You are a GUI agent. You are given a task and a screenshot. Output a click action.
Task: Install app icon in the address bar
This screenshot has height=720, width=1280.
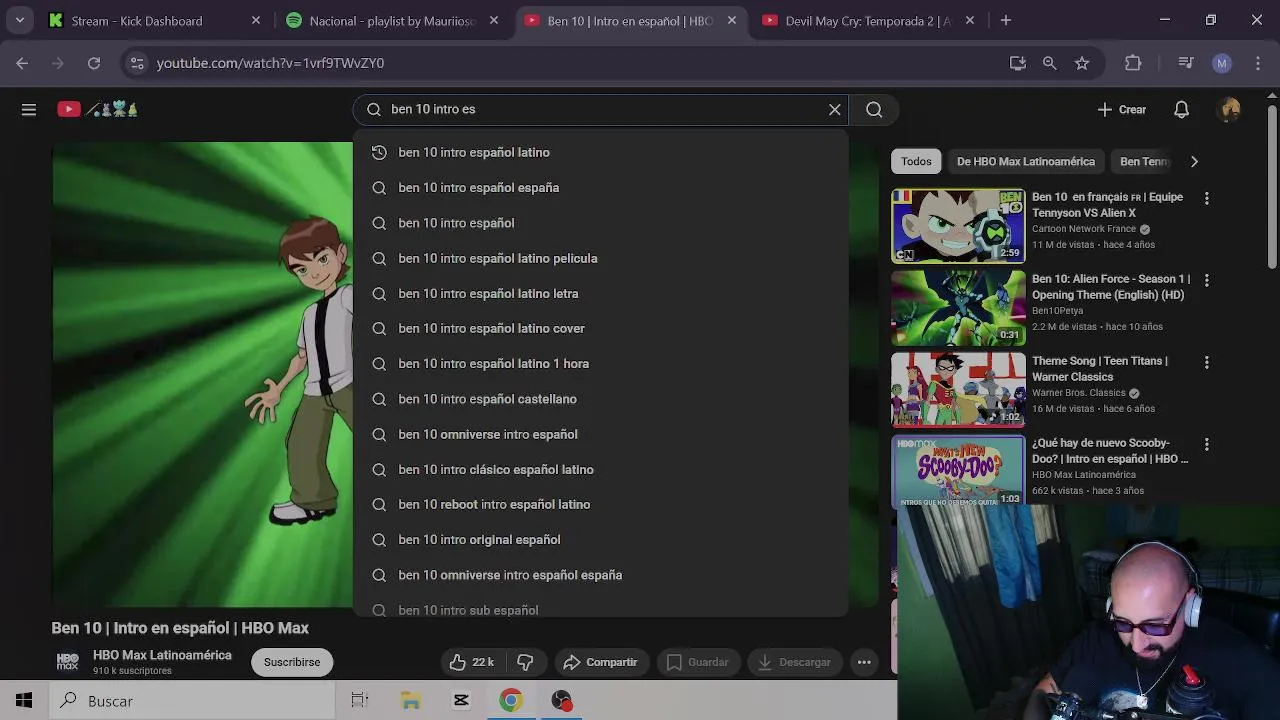pyautogui.click(x=1018, y=63)
